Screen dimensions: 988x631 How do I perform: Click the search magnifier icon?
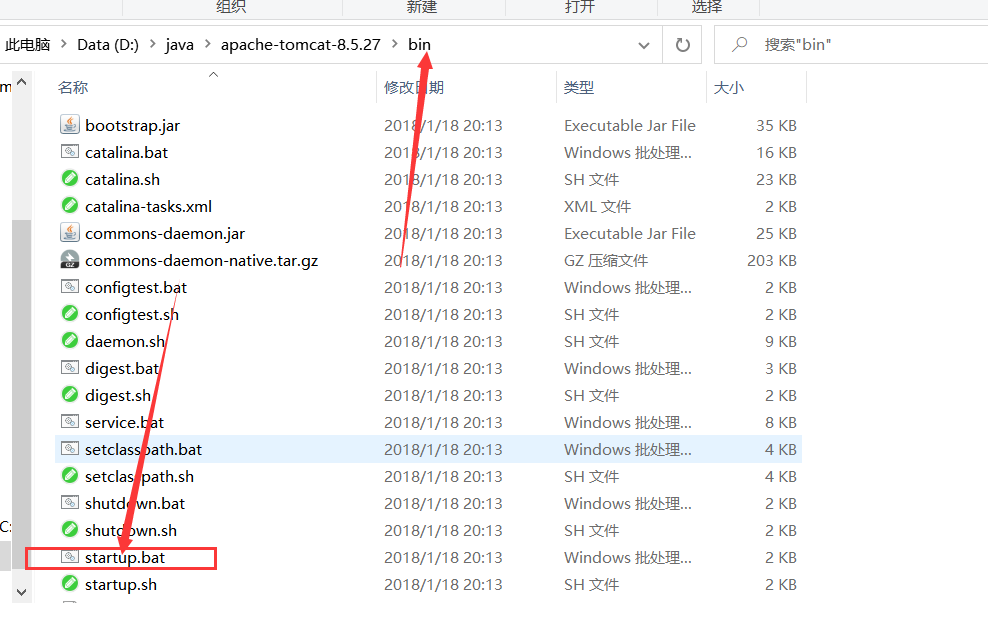pos(739,45)
